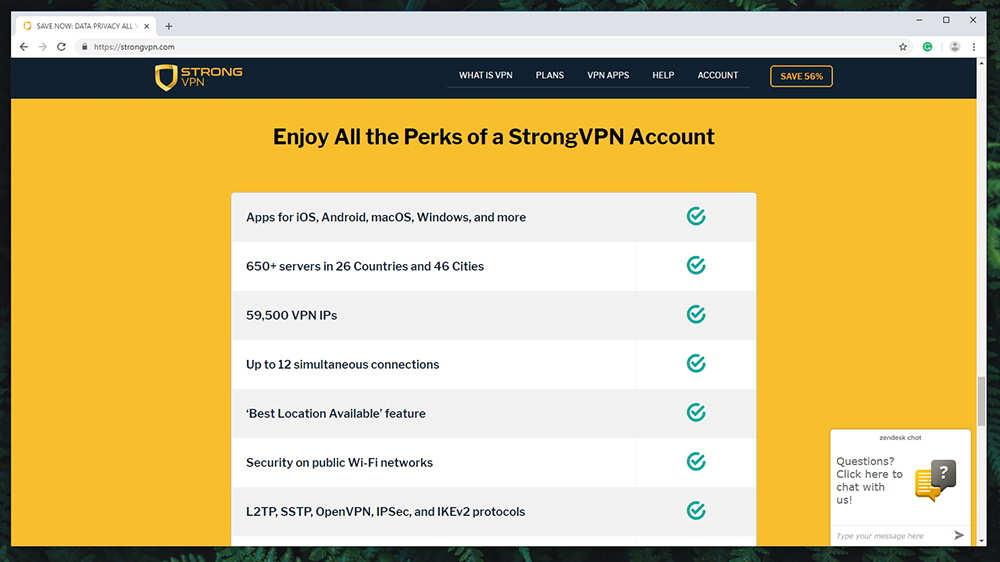Click 59,500 VPN IPs text
This screenshot has height=562, width=1000.
[x=291, y=315]
